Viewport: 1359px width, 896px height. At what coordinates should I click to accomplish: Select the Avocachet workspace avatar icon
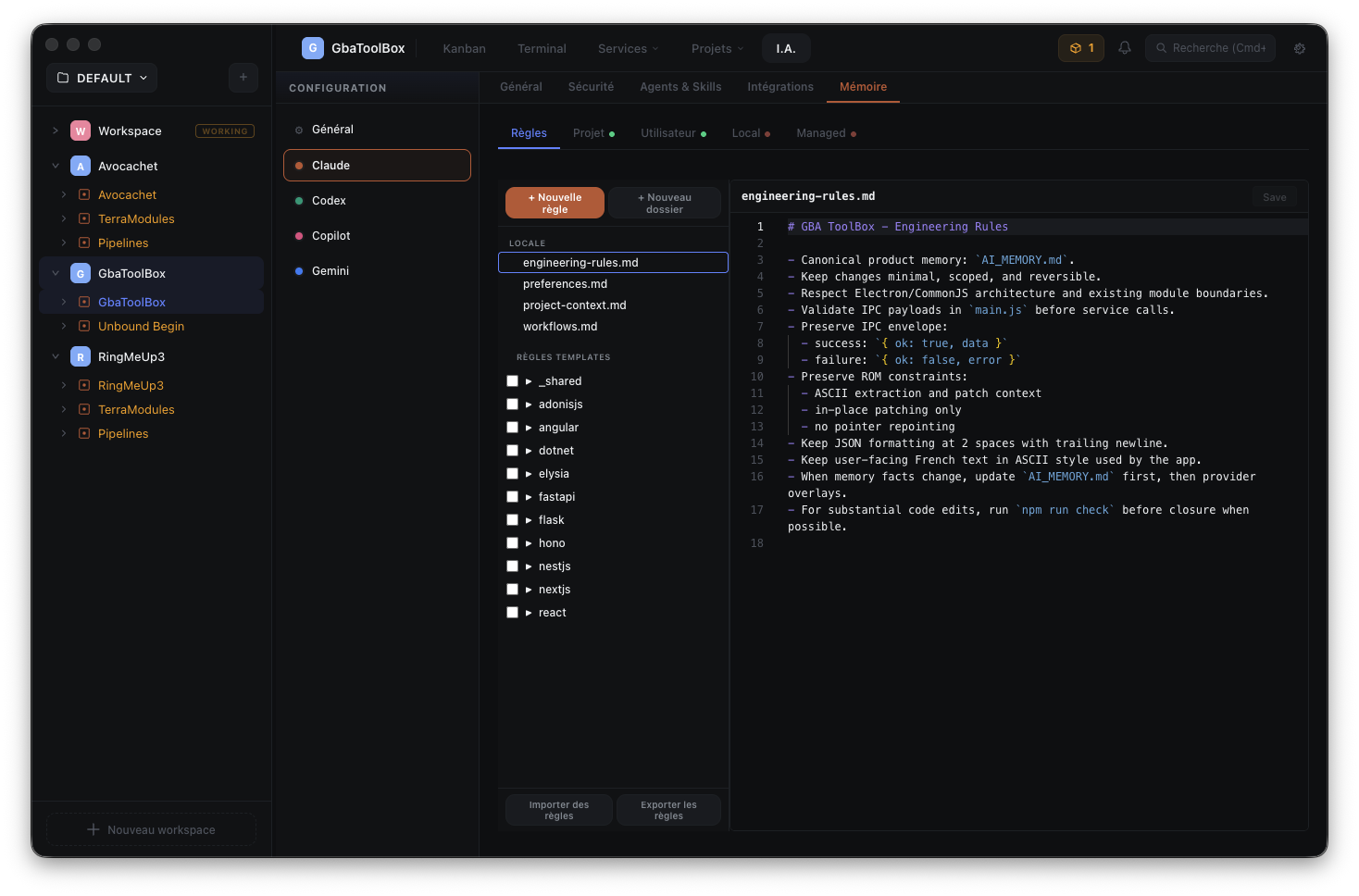(x=81, y=167)
